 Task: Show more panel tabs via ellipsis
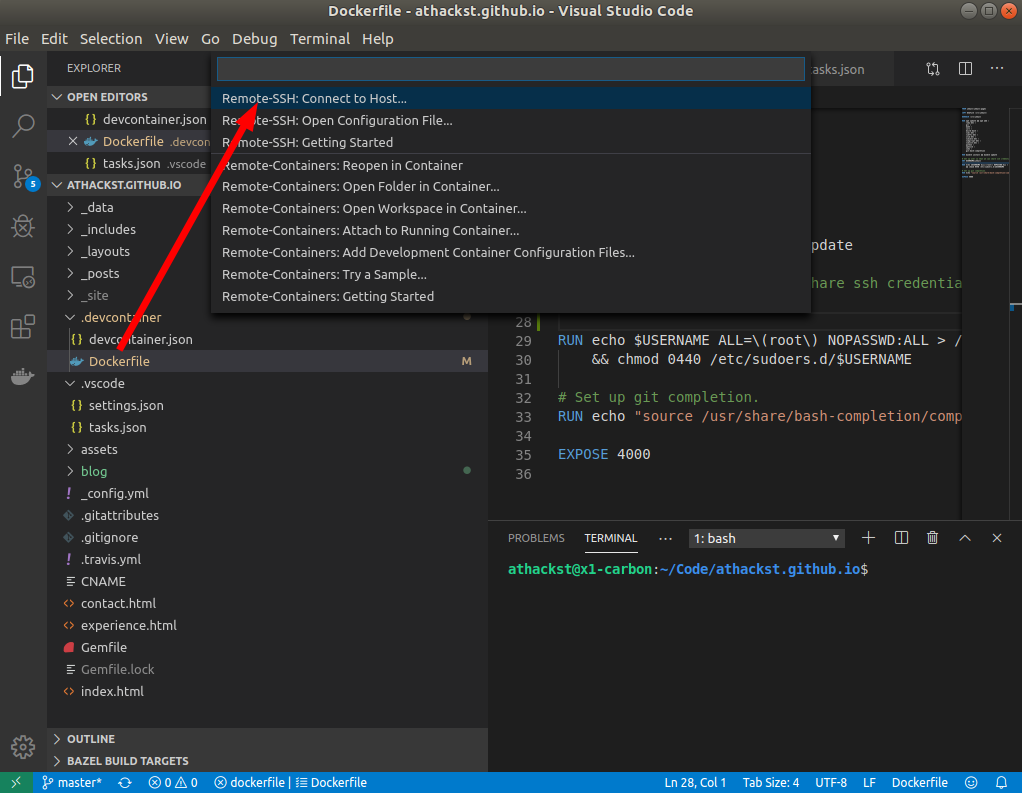(x=665, y=538)
